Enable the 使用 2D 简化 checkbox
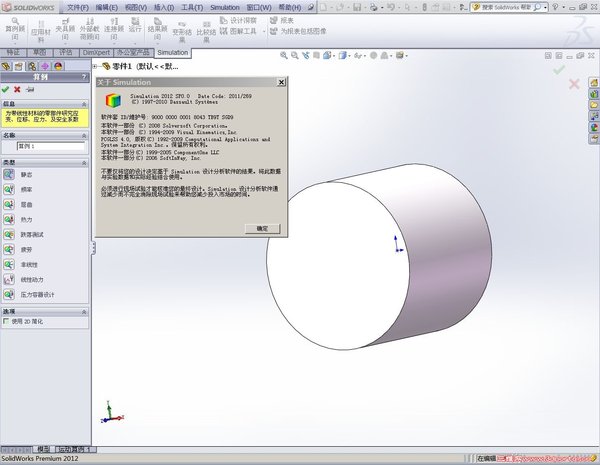The image size is (600, 465). point(6,321)
